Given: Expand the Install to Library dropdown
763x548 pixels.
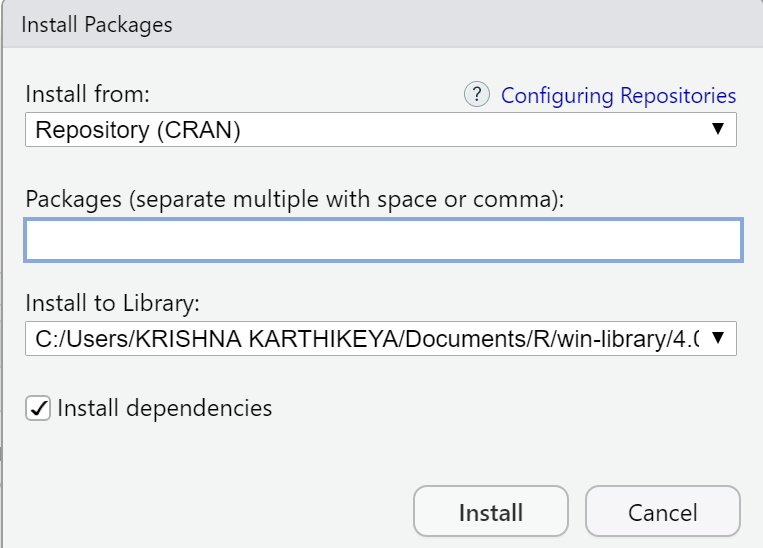Looking at the screenshot, I should [380, 338].
